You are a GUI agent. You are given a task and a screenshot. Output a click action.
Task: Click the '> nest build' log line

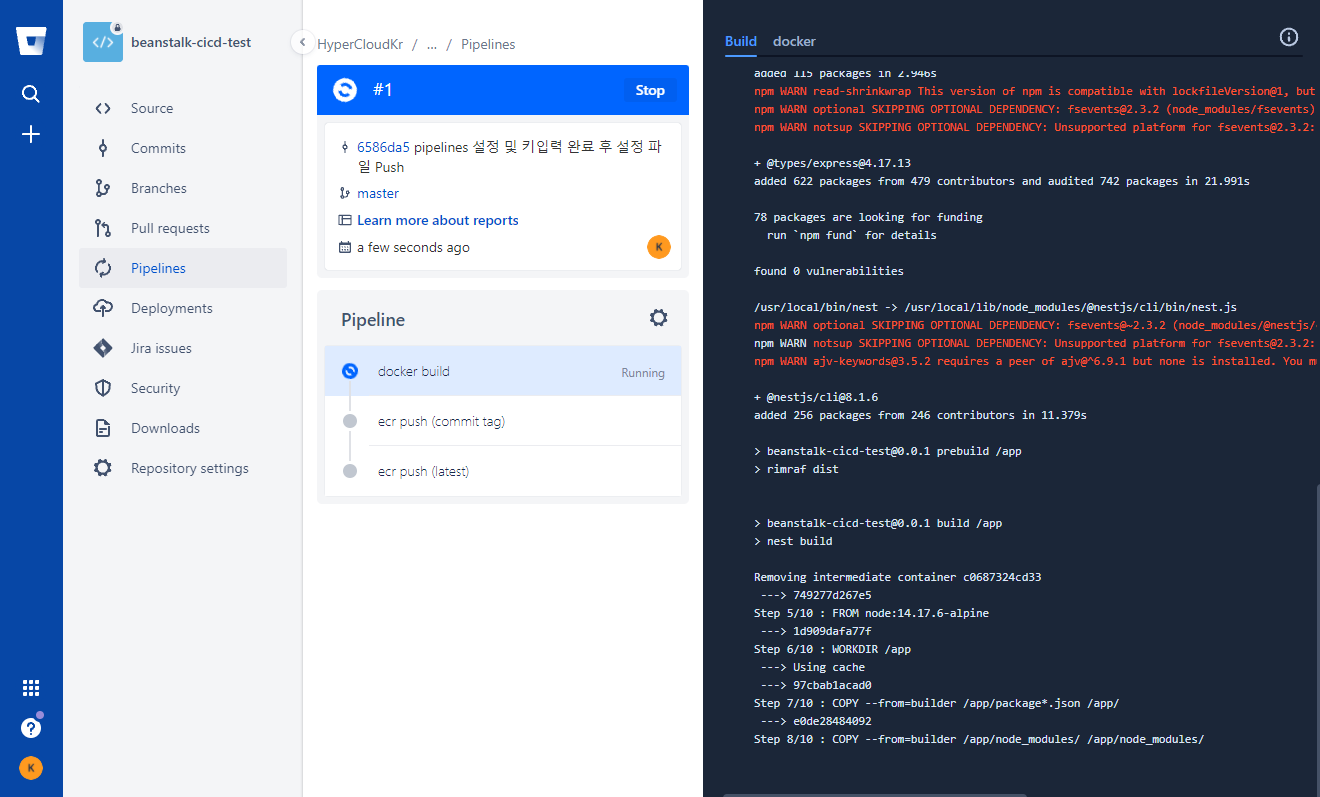[x=793, y=541]
